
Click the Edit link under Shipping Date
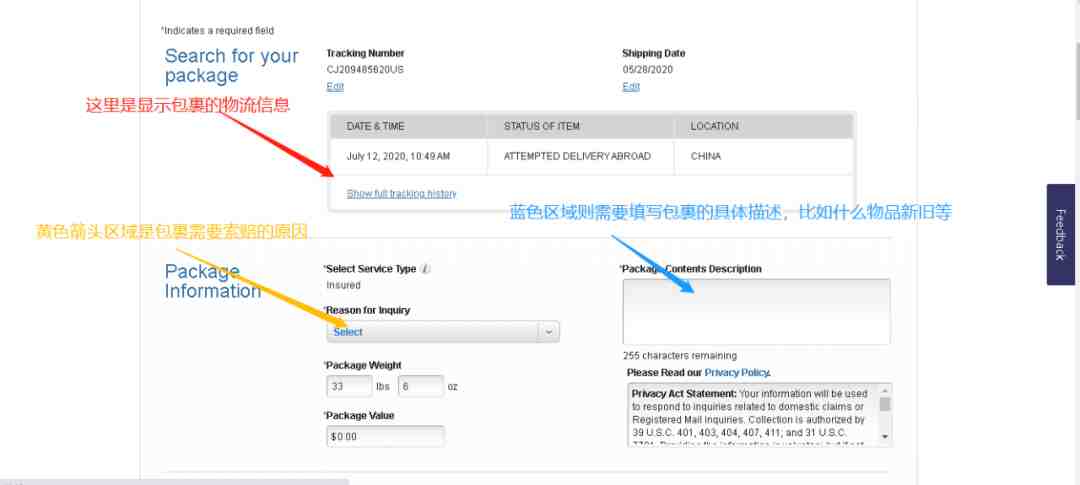click(x=631, y=87)
